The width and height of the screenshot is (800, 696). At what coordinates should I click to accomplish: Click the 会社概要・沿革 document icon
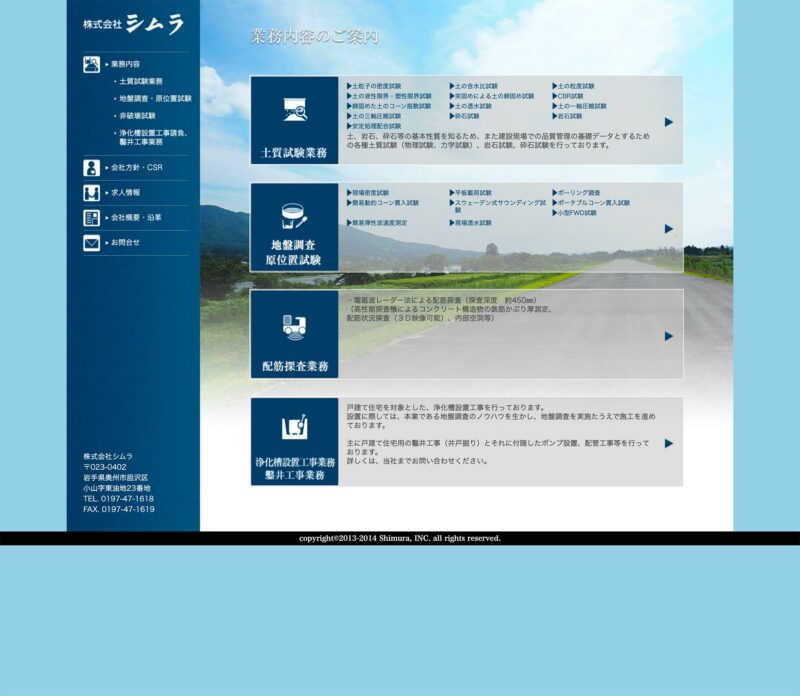[x=92, y=218]
